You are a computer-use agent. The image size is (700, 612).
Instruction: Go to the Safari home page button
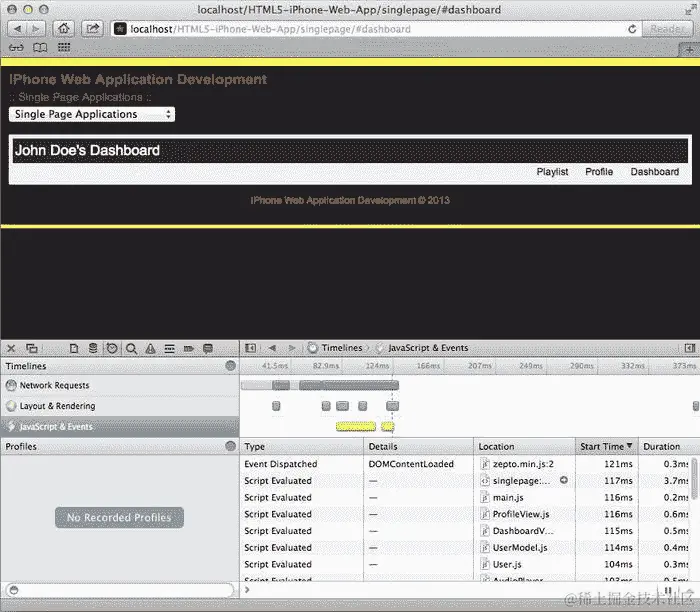(64, 29)
